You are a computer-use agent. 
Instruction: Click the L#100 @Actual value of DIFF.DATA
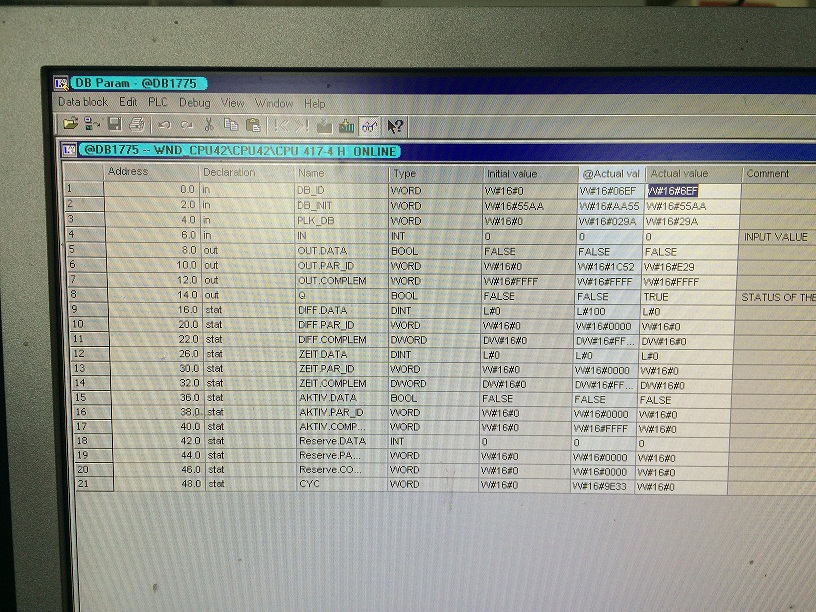[x=607, y=312]
